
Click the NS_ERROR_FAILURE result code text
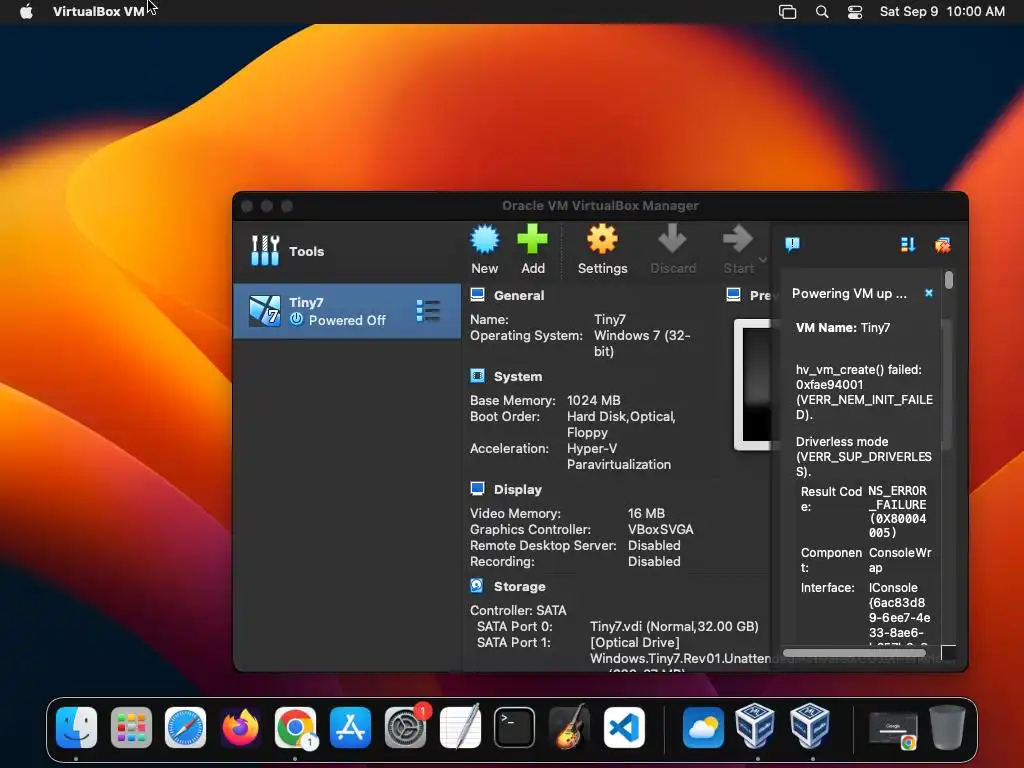tap(897, 511)
